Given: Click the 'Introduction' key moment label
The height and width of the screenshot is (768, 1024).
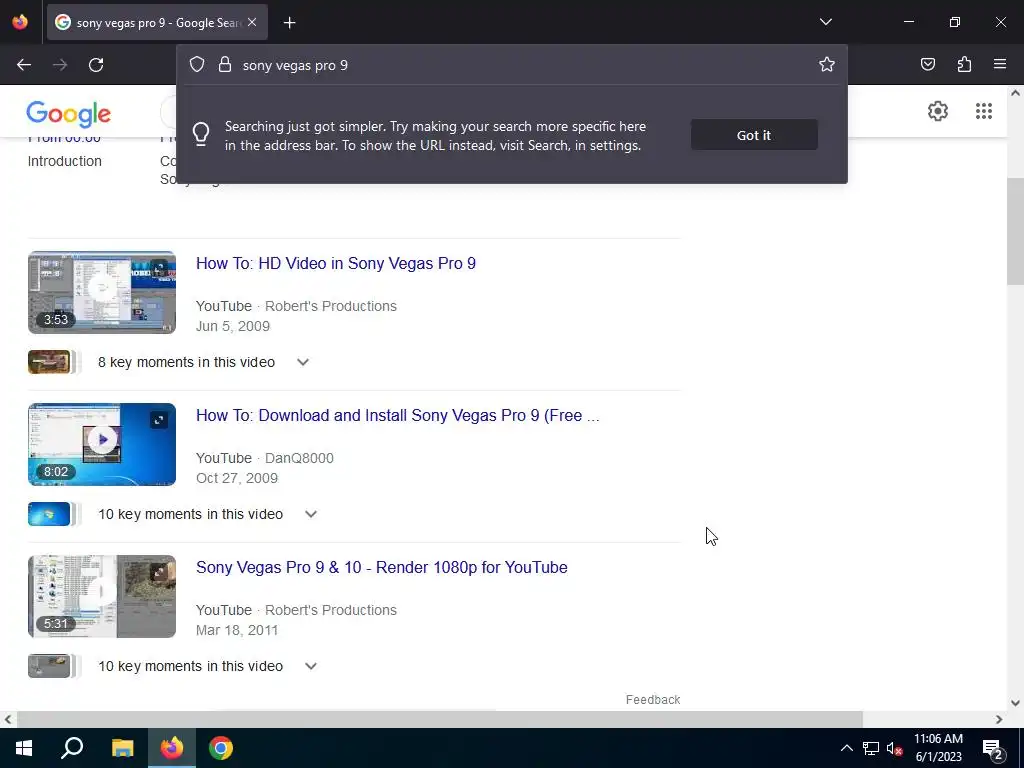Looking at the screenshot, I should (x=65, y=161).
